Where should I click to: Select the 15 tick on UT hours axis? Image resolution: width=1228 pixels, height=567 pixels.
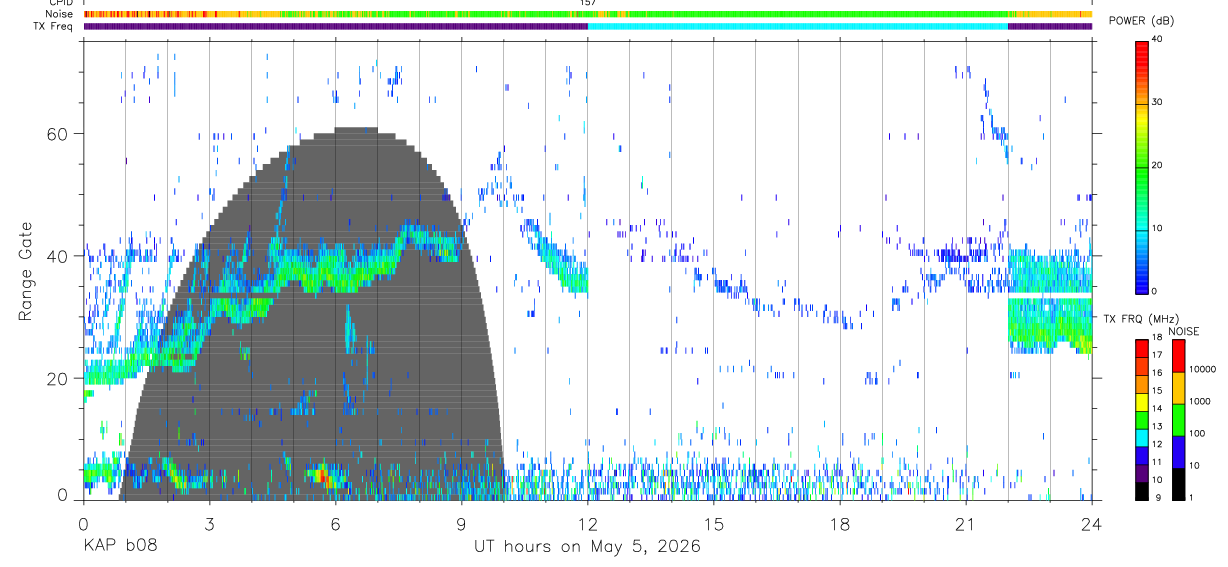pyautogui.click(x=713, y=523)
